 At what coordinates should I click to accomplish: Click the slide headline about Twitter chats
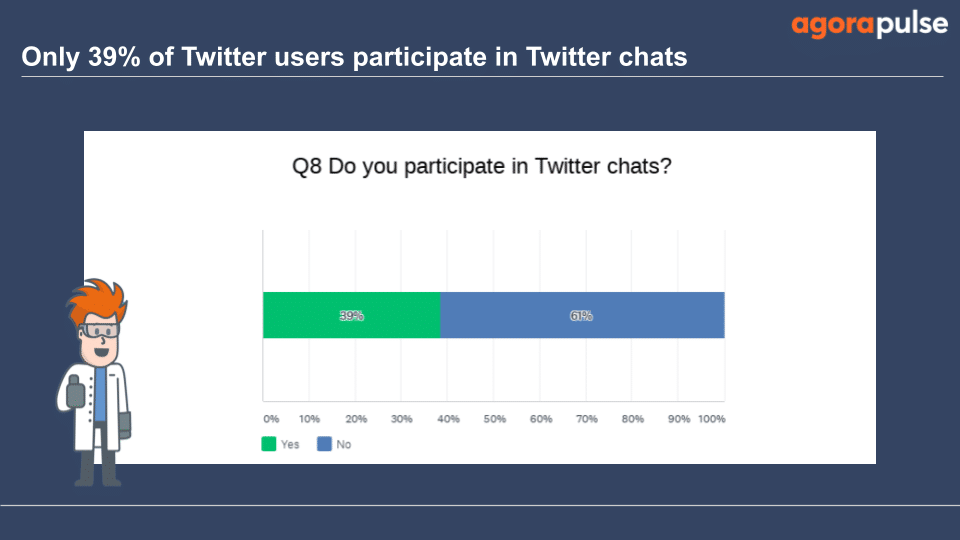[354, 57]
